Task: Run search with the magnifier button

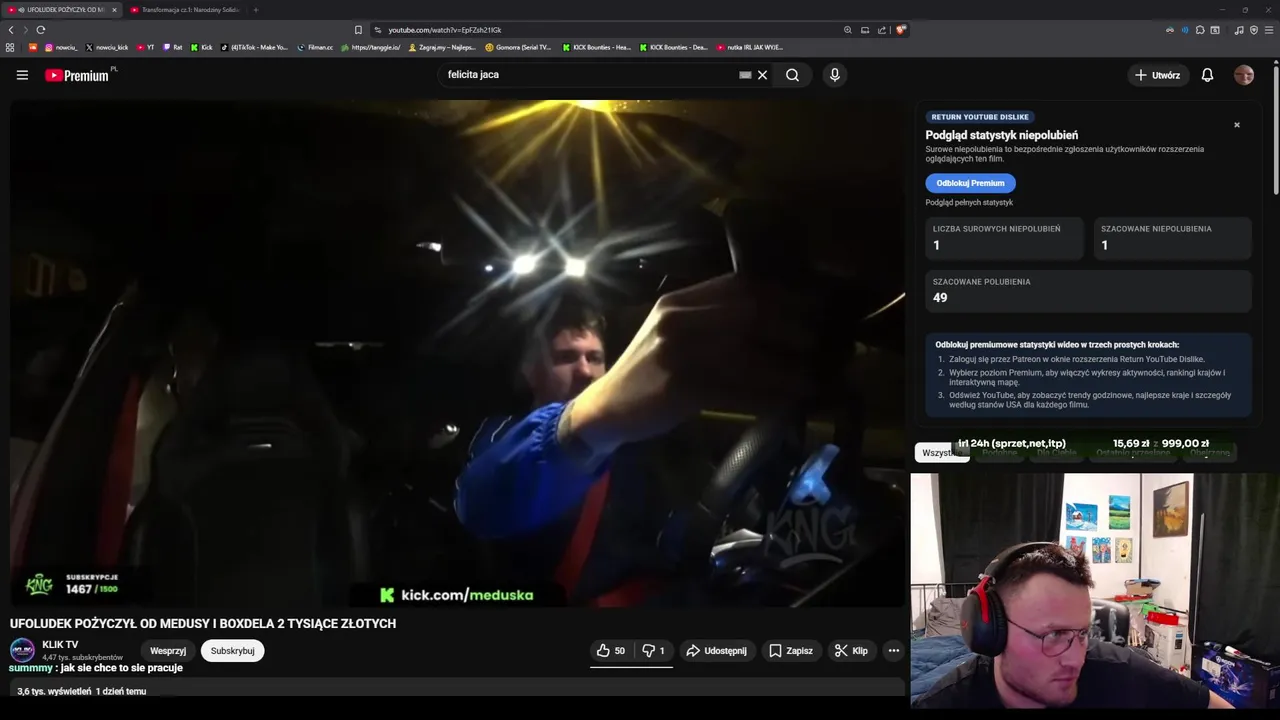Action: (x=792, y=75)
